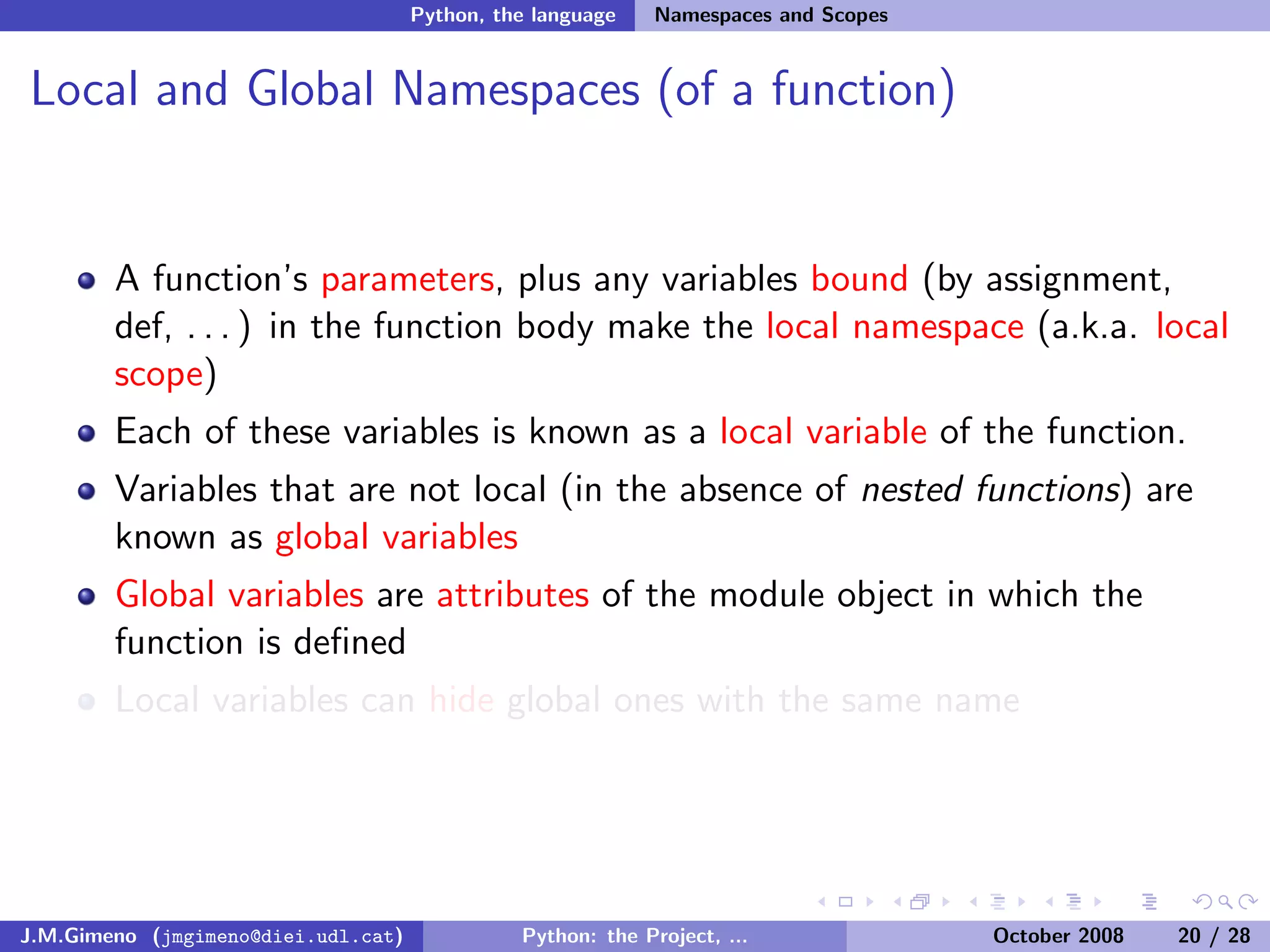Click the presentation outline lines icon
The image size is (1270, 952).
pos(1149,902)
